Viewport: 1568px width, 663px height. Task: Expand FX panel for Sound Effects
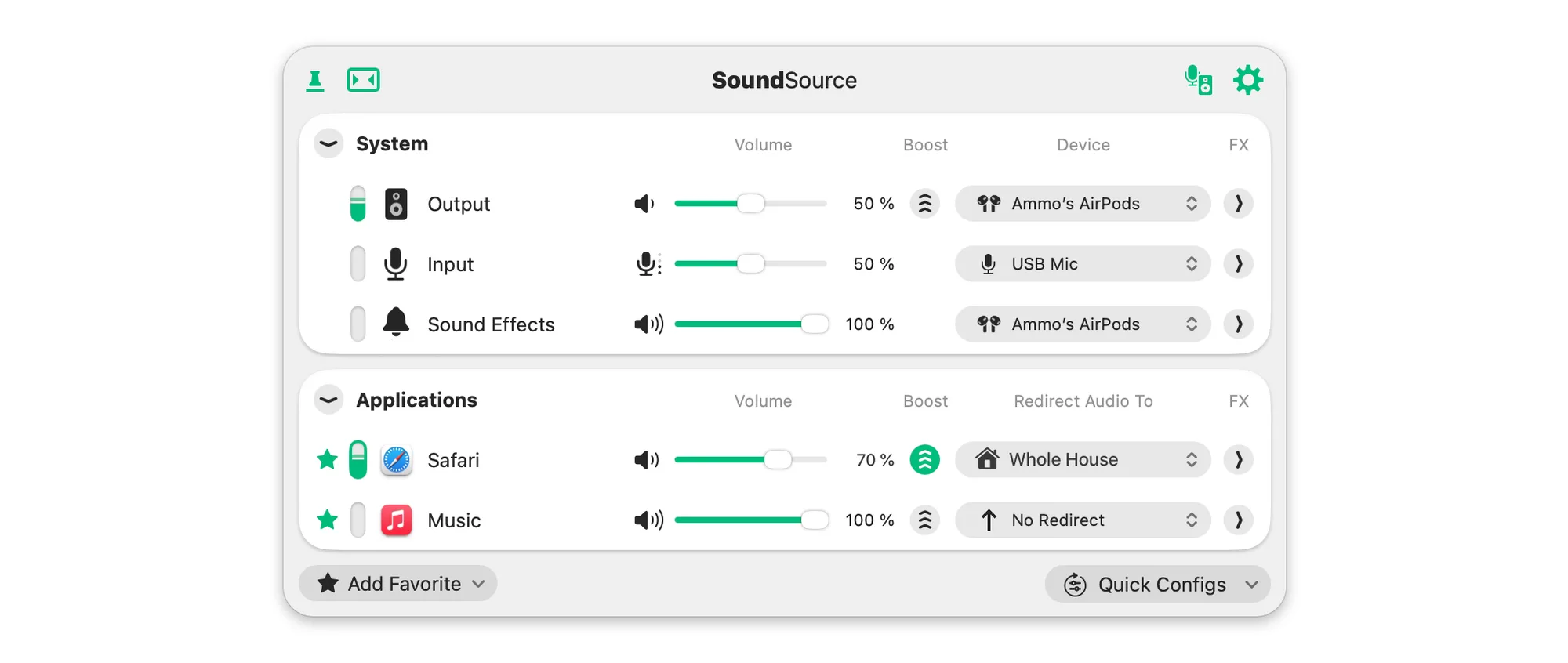point(1239,324)
